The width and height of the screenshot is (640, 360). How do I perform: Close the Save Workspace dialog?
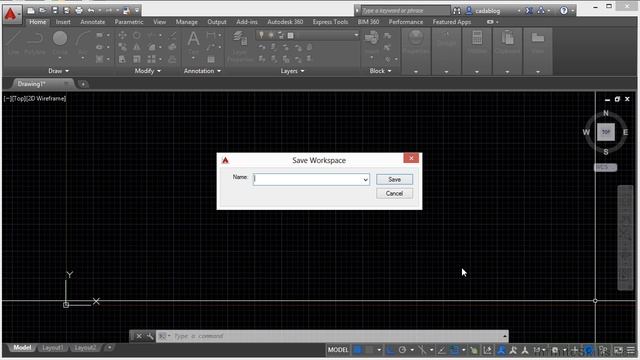(x=411, y=158)
